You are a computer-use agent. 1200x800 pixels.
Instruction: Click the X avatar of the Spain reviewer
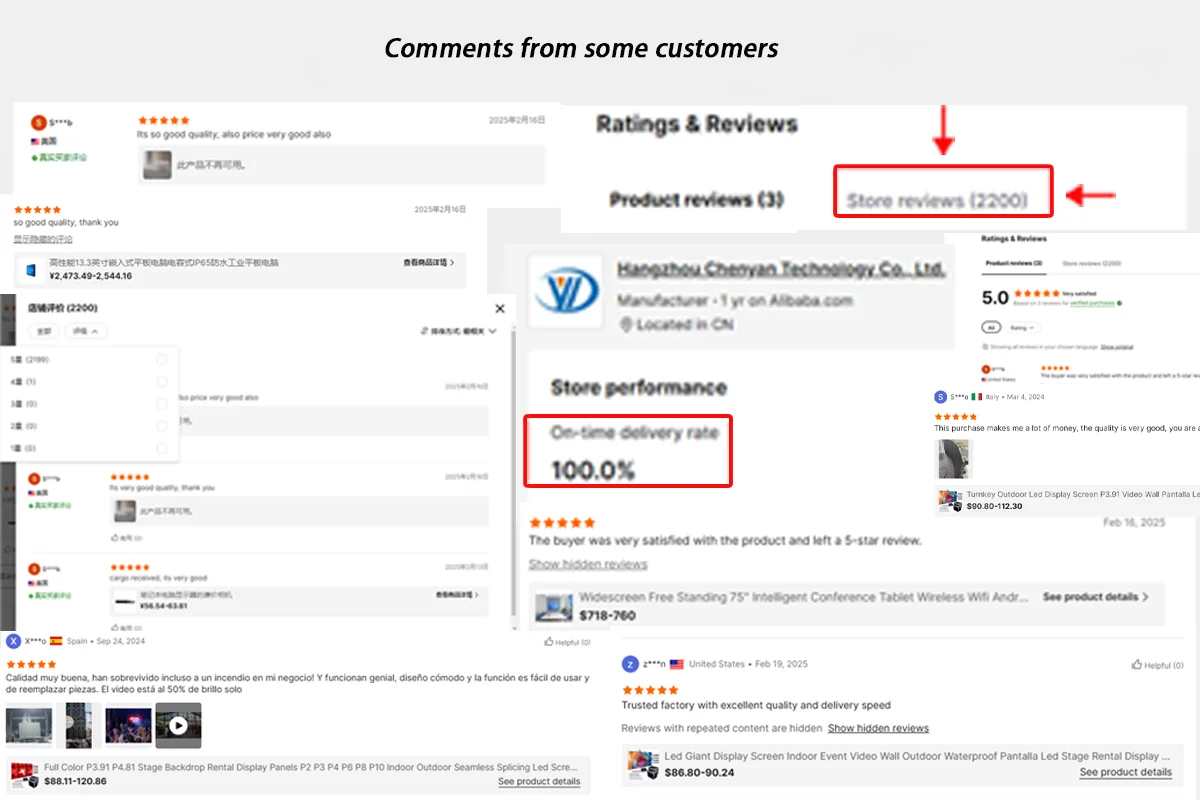[x=13, y=641]
